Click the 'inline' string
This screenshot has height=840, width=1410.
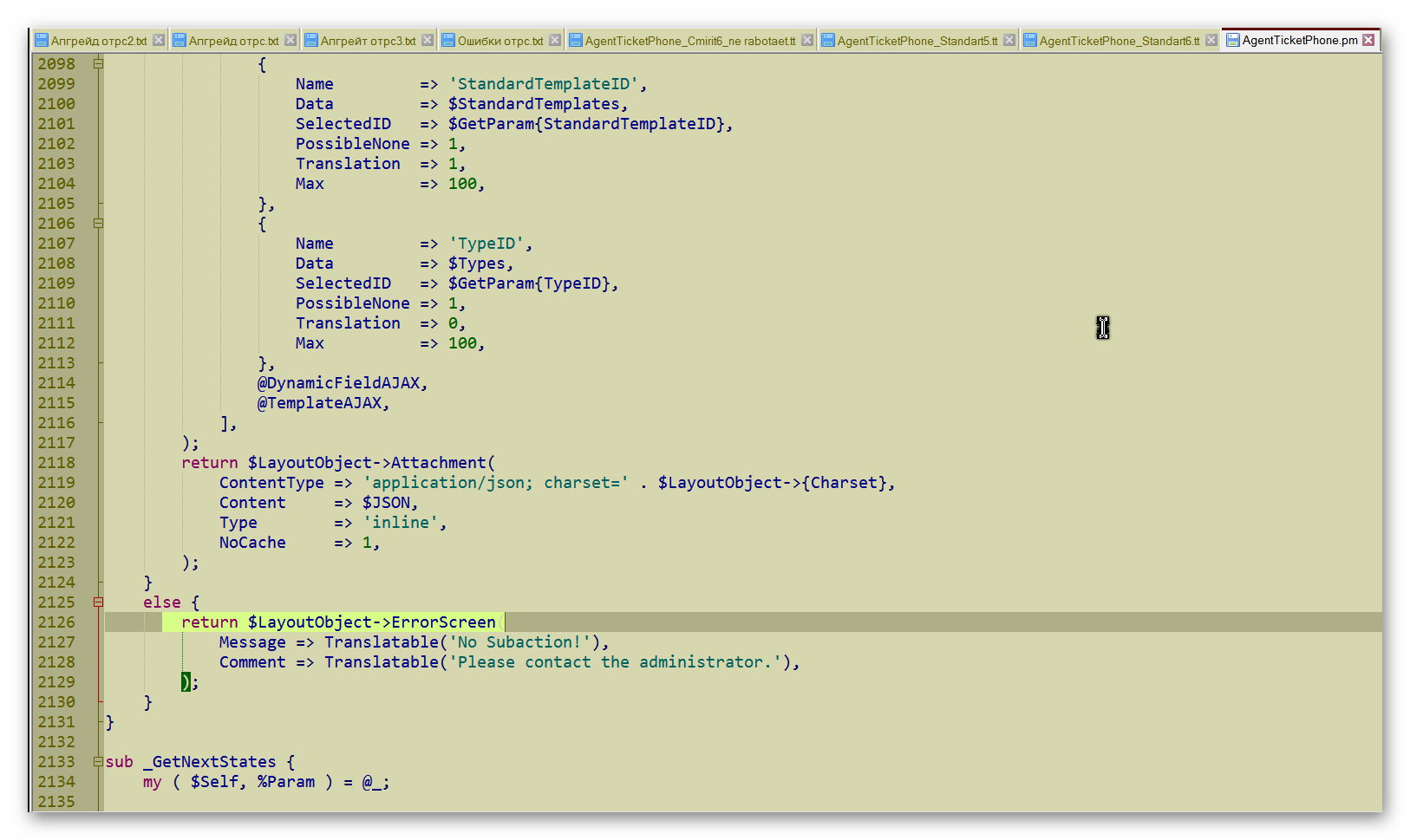[401, 522]
